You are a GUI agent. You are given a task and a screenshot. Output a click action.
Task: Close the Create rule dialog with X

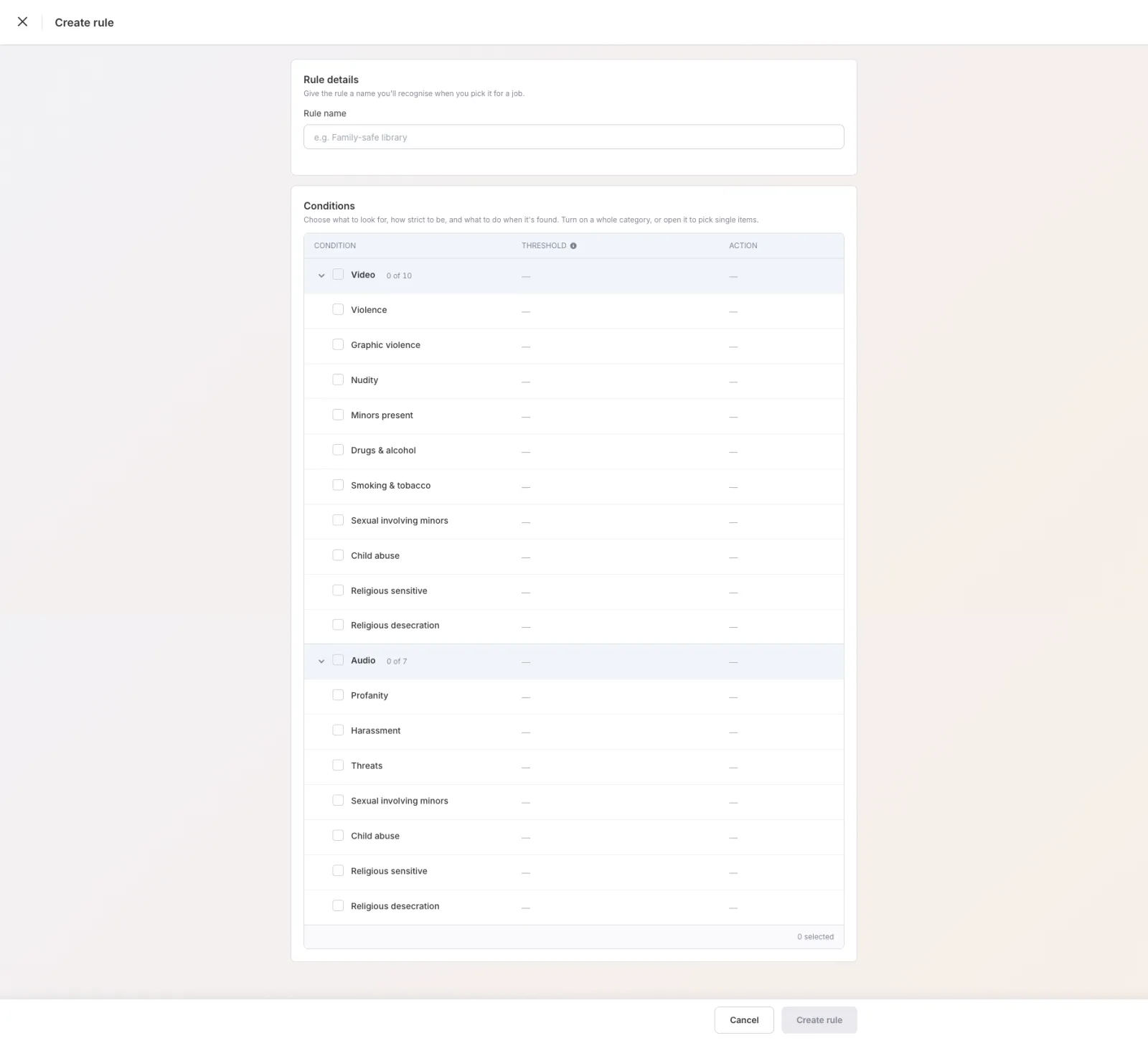tap(23, 22)
